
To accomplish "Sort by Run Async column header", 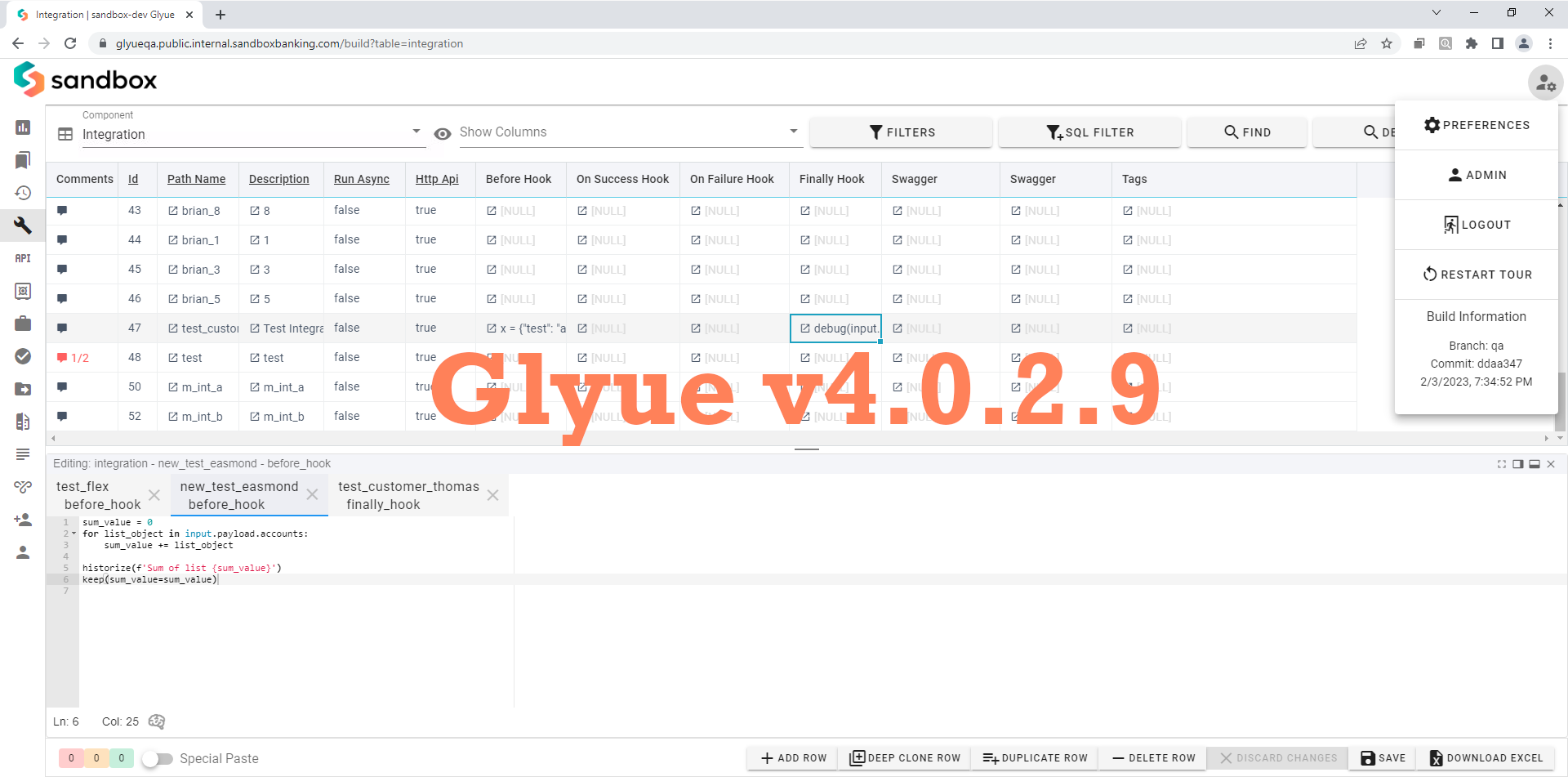I will coord(361,179).
